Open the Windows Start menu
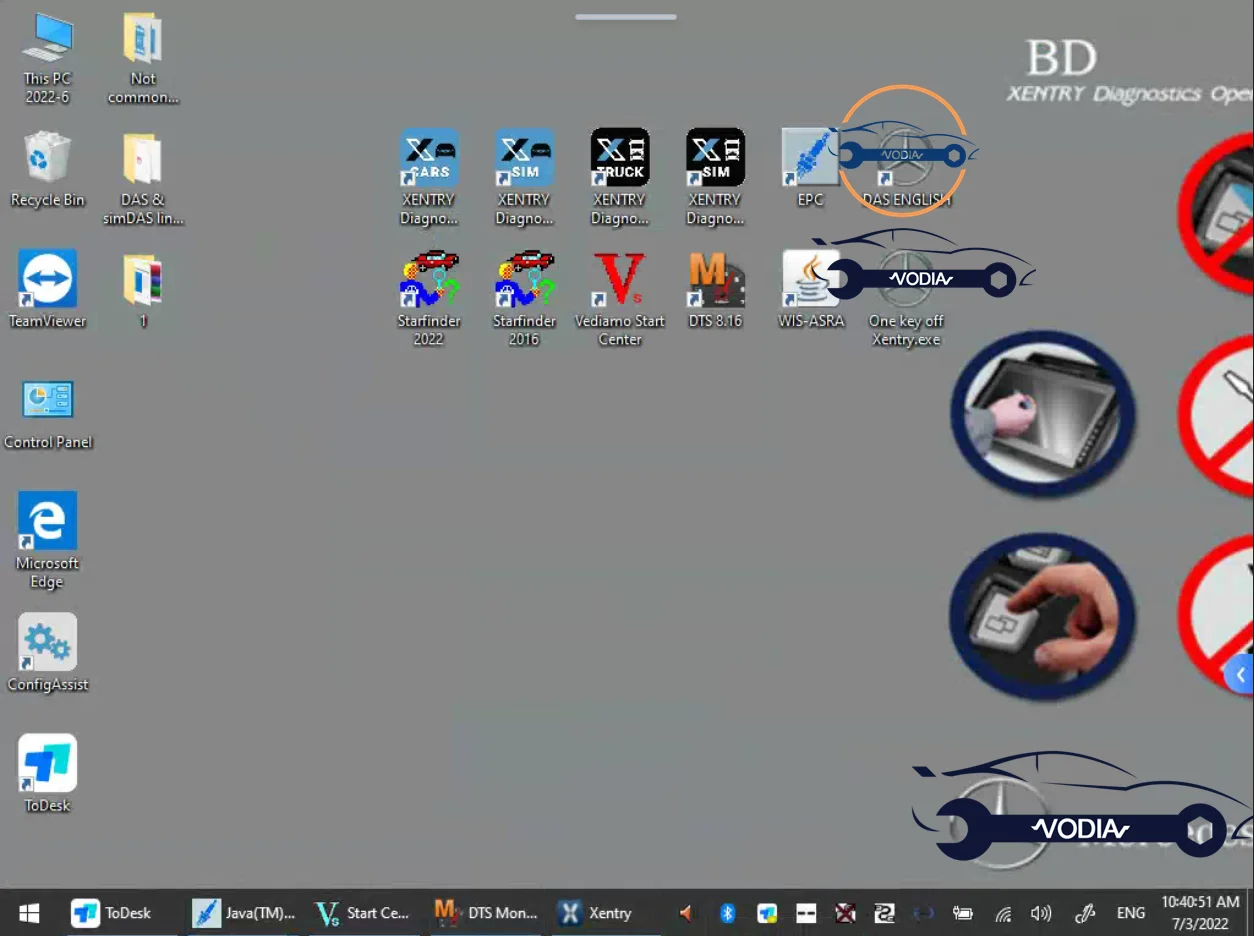Viewport: 1254px width, 936px height. point(29,913)
